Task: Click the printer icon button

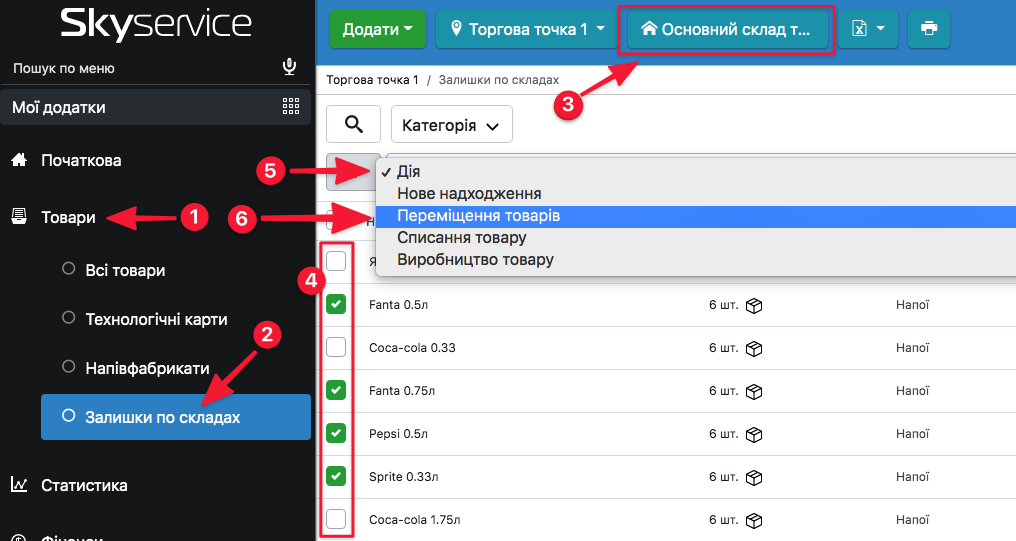Action: point(928,29)
